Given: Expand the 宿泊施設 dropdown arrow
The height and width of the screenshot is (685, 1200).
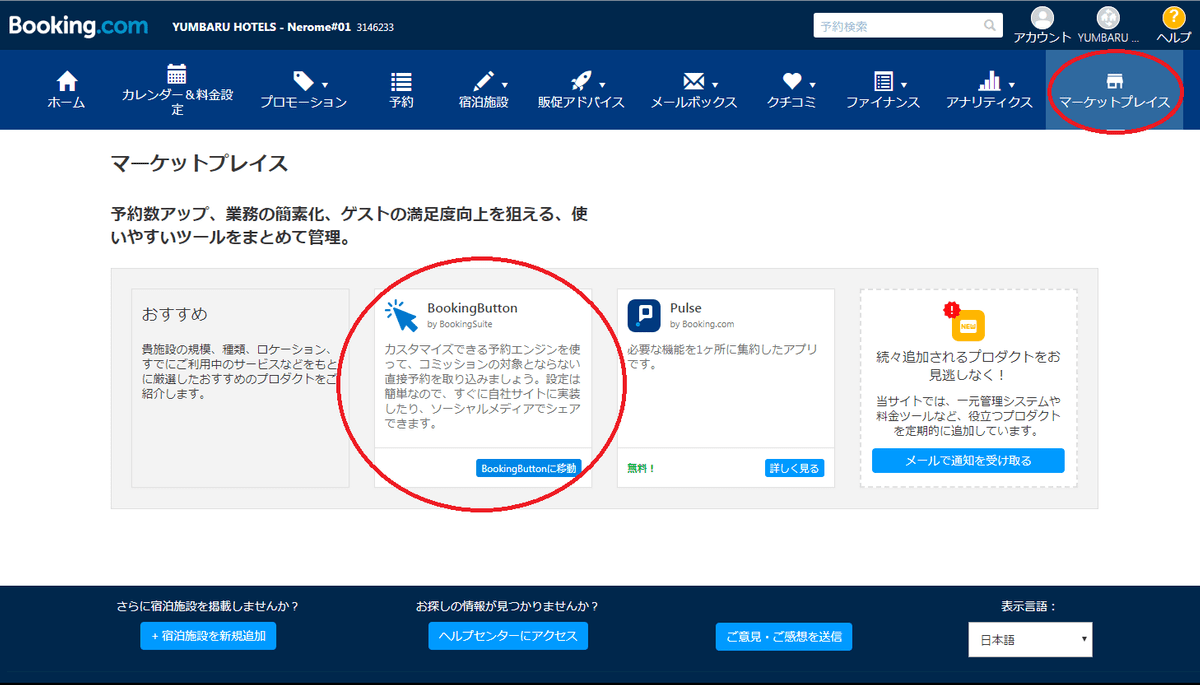Looking at the screenshot, I should [504, 85].
